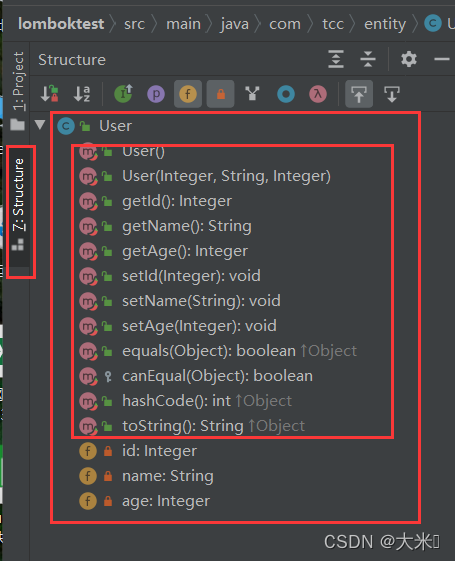Click lomboktest in the breadcrumb

pos(61,24)
